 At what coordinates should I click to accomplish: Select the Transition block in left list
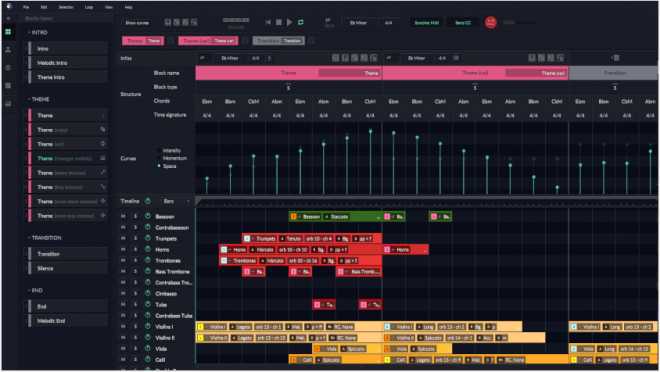(x=68, y=254)
